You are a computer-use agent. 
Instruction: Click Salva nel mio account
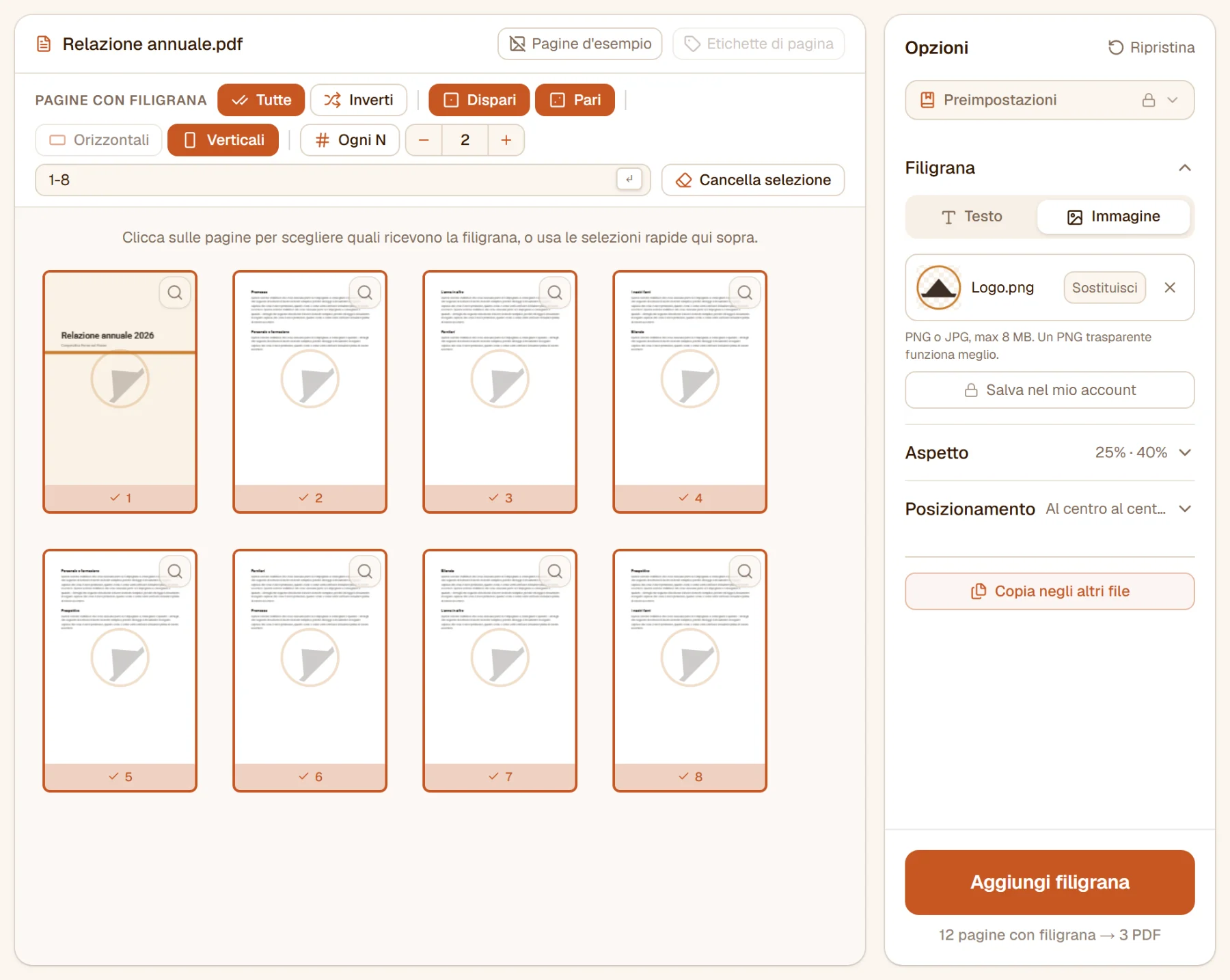tap(1050, 390)
